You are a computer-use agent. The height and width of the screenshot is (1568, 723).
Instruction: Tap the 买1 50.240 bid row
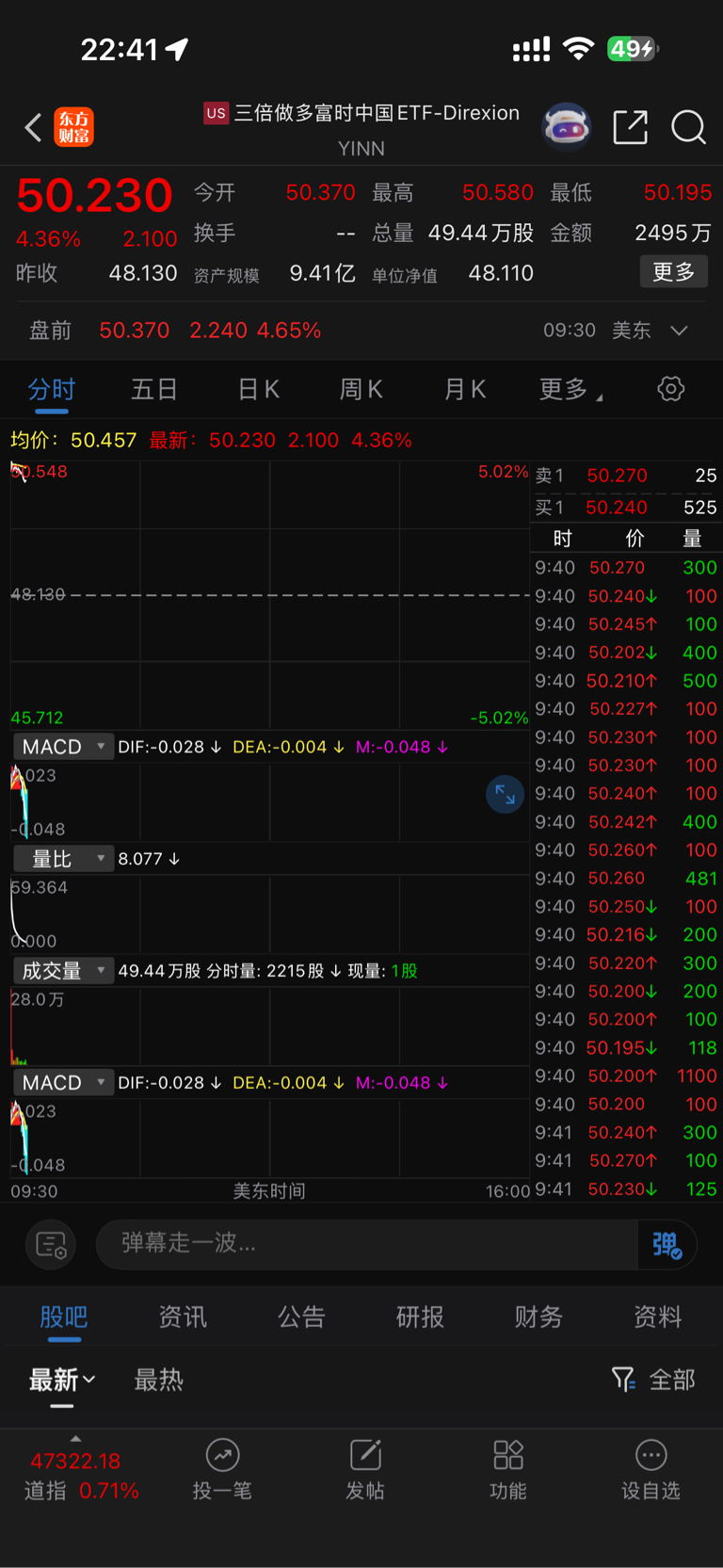[x=626, y=508]
